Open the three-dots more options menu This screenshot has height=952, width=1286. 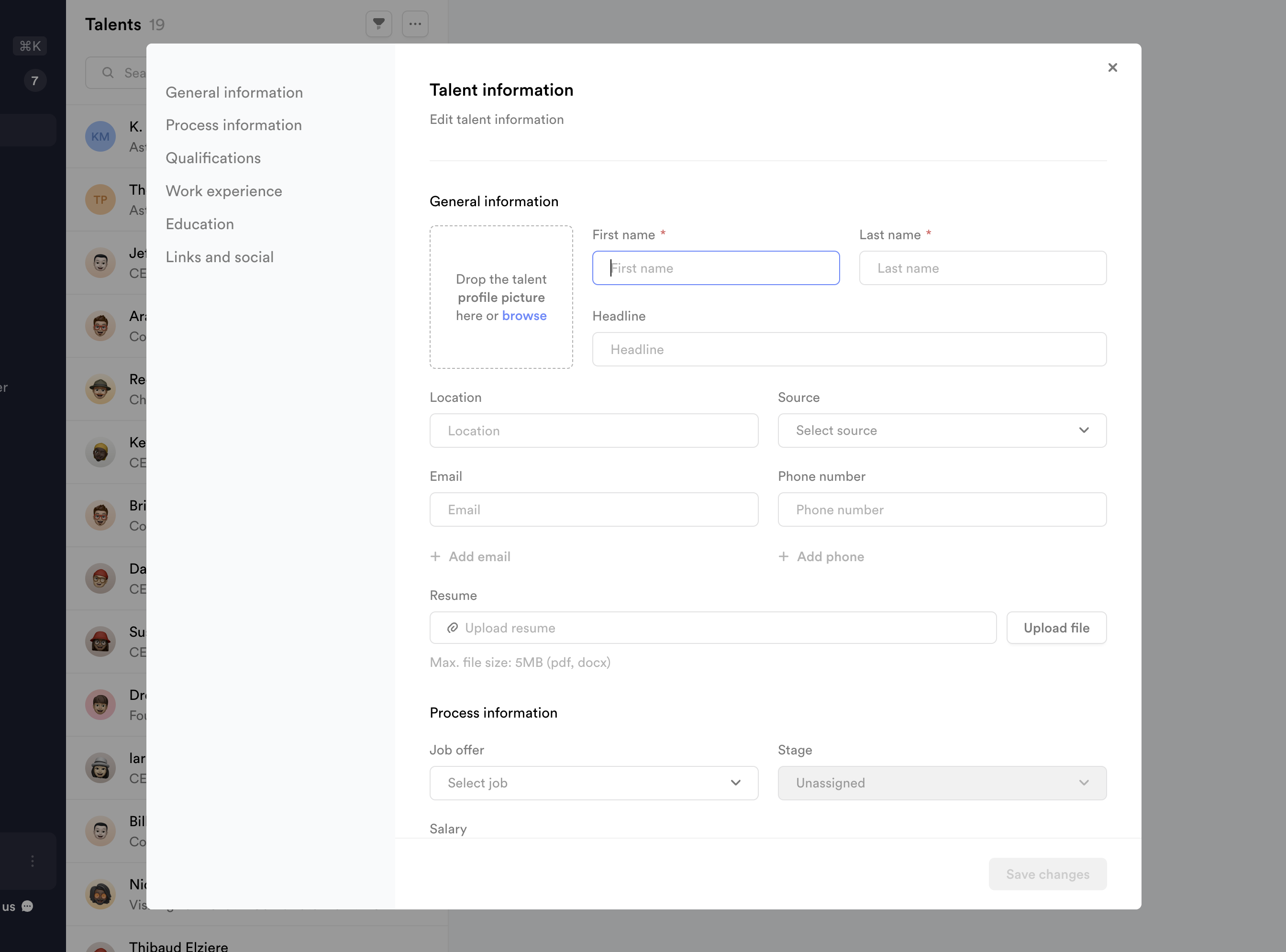point(415,23)
